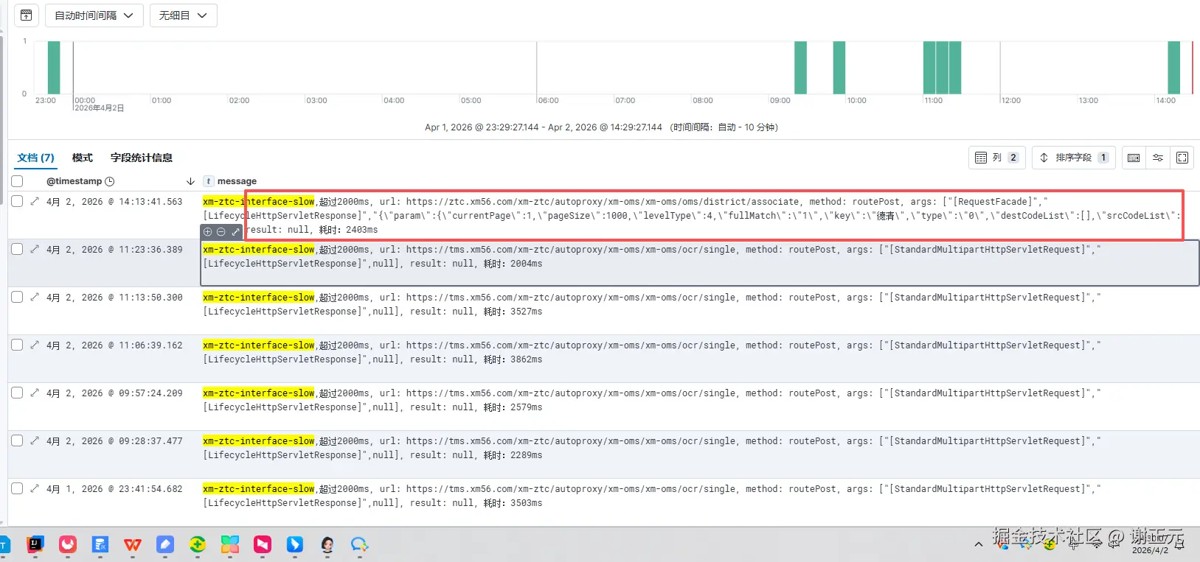Expand document details for 11:13:50.300 row
1200x562 pixels.
34,297
